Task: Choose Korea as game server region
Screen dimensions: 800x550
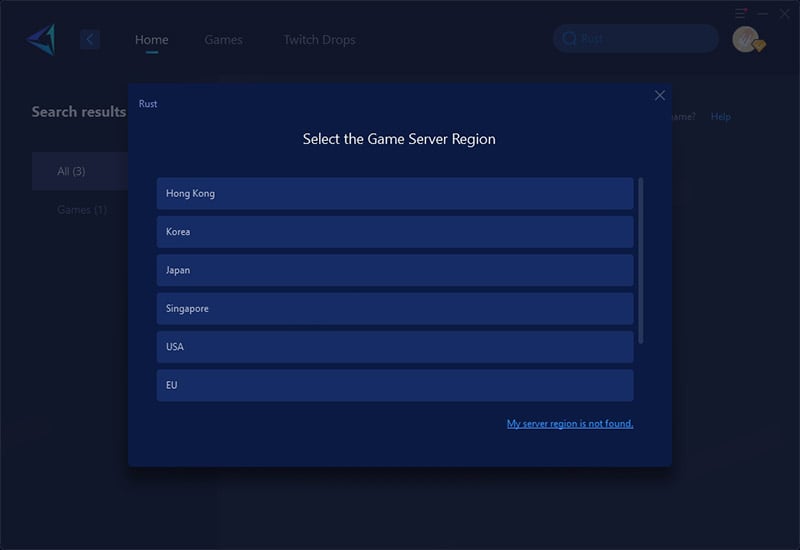Action: coord(395,232)
